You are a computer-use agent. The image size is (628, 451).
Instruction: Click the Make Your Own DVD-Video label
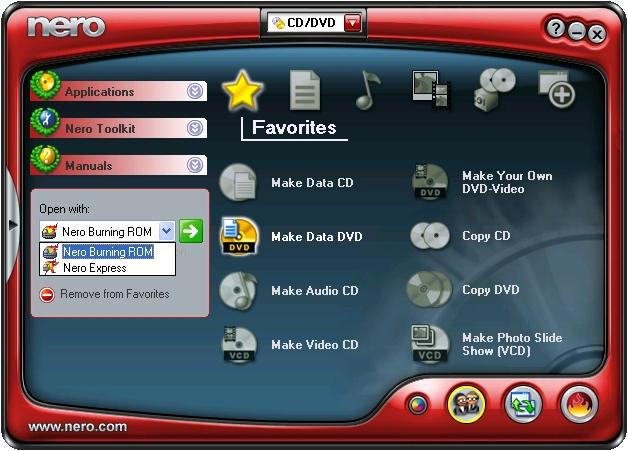pos(507,182)
